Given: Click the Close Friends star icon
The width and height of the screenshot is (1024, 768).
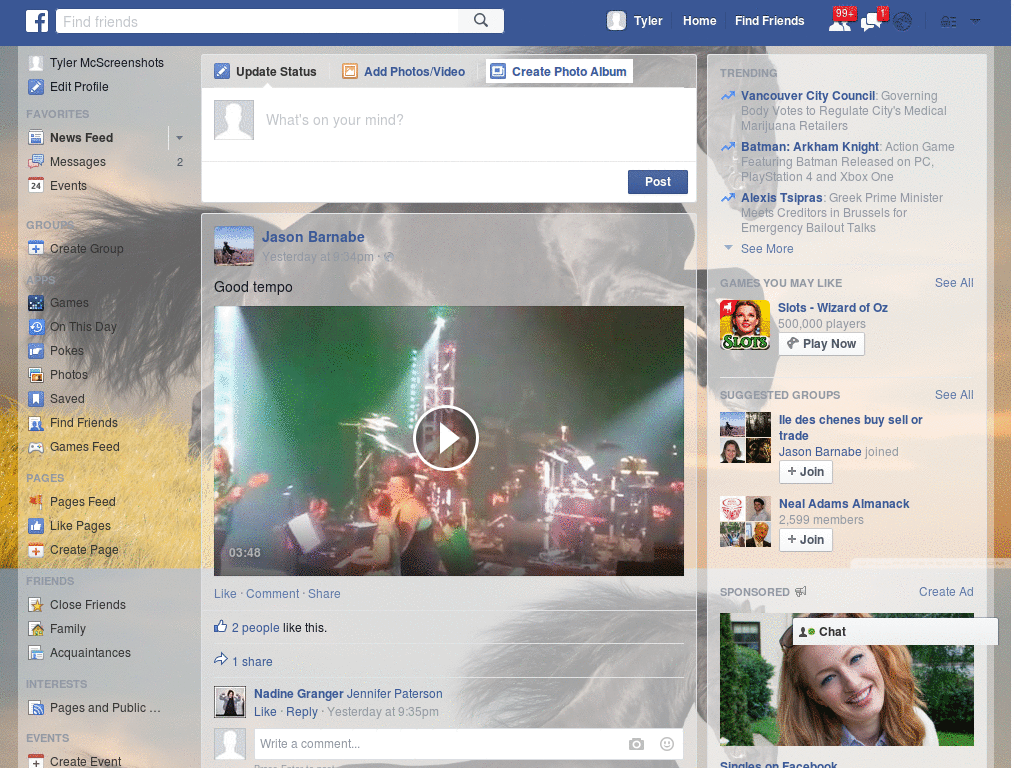Looking at the screenshot, I should pos(36,605).
